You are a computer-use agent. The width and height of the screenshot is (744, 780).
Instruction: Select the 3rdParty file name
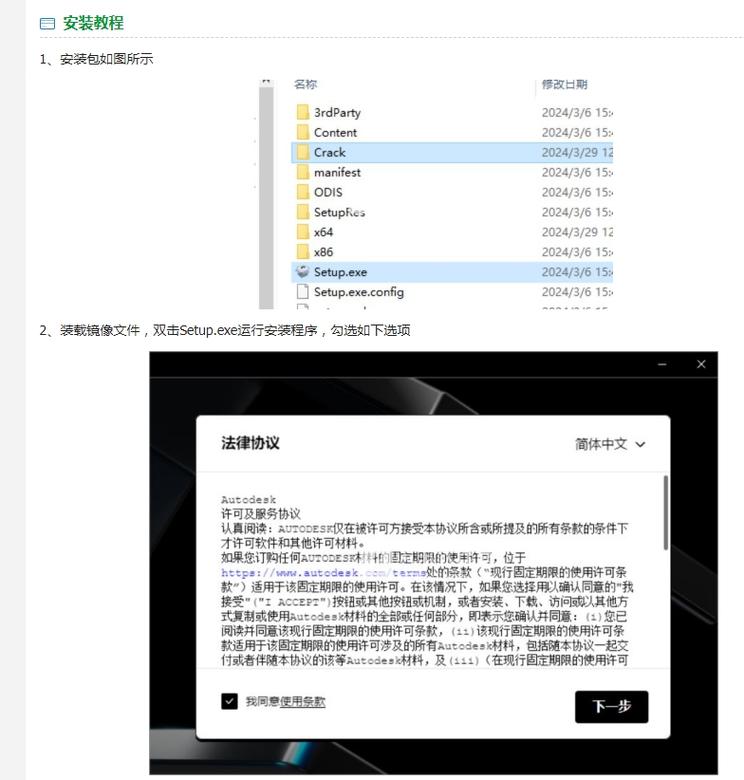[x=337, y=113]
